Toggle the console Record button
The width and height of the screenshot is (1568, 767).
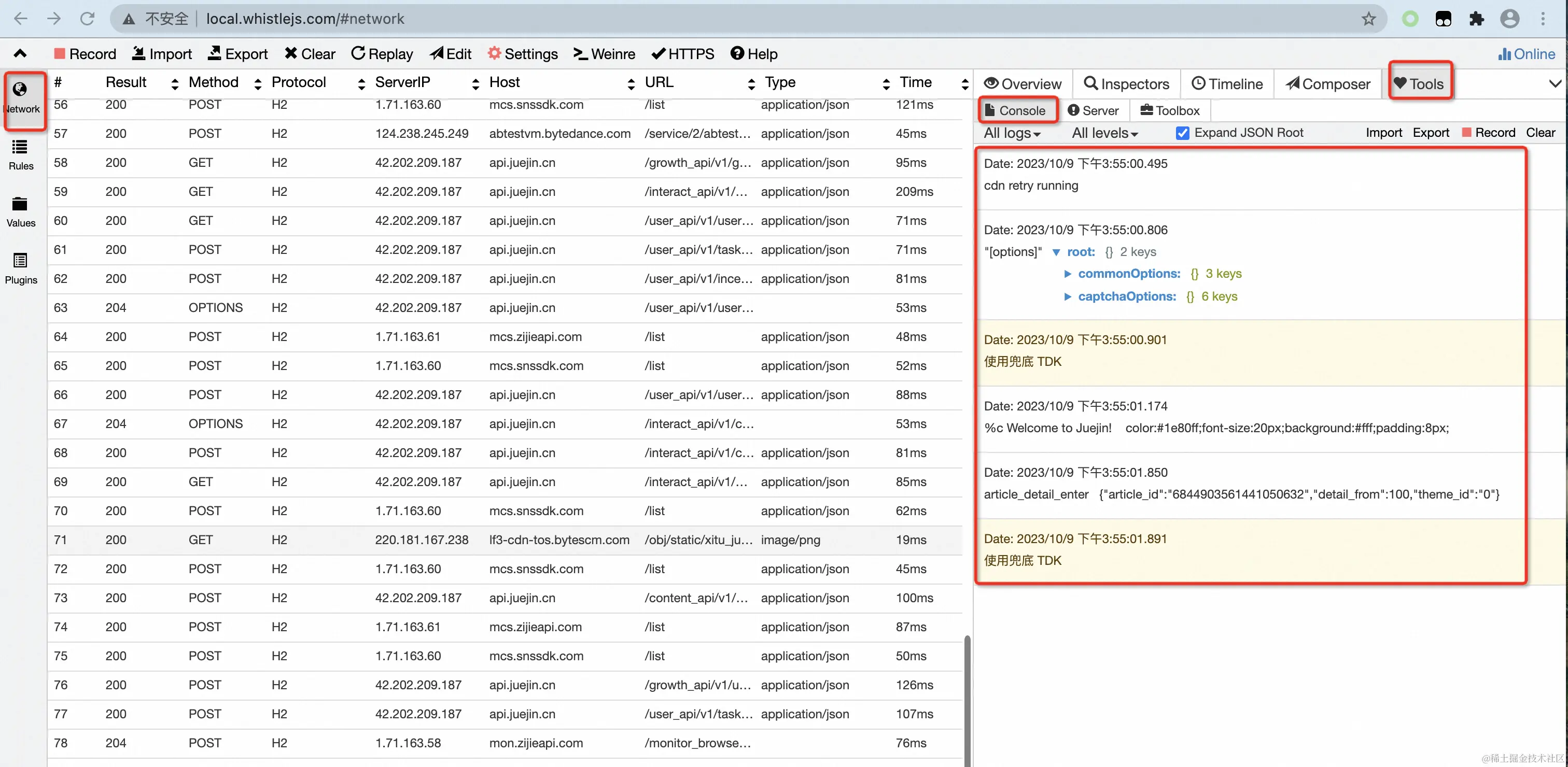click(x=1488, y=133)
